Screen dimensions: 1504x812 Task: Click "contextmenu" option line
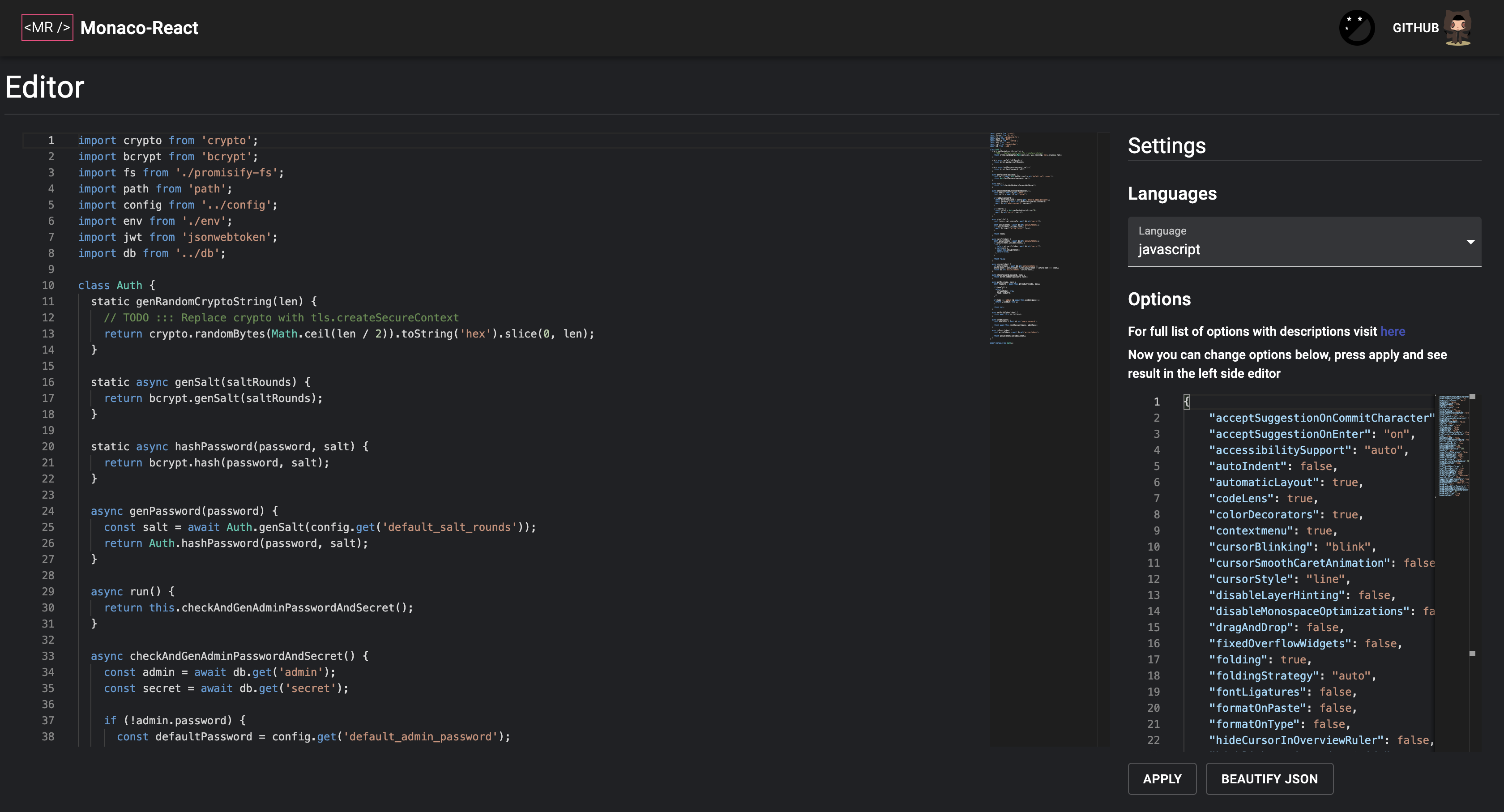(x=1273, y=530)
